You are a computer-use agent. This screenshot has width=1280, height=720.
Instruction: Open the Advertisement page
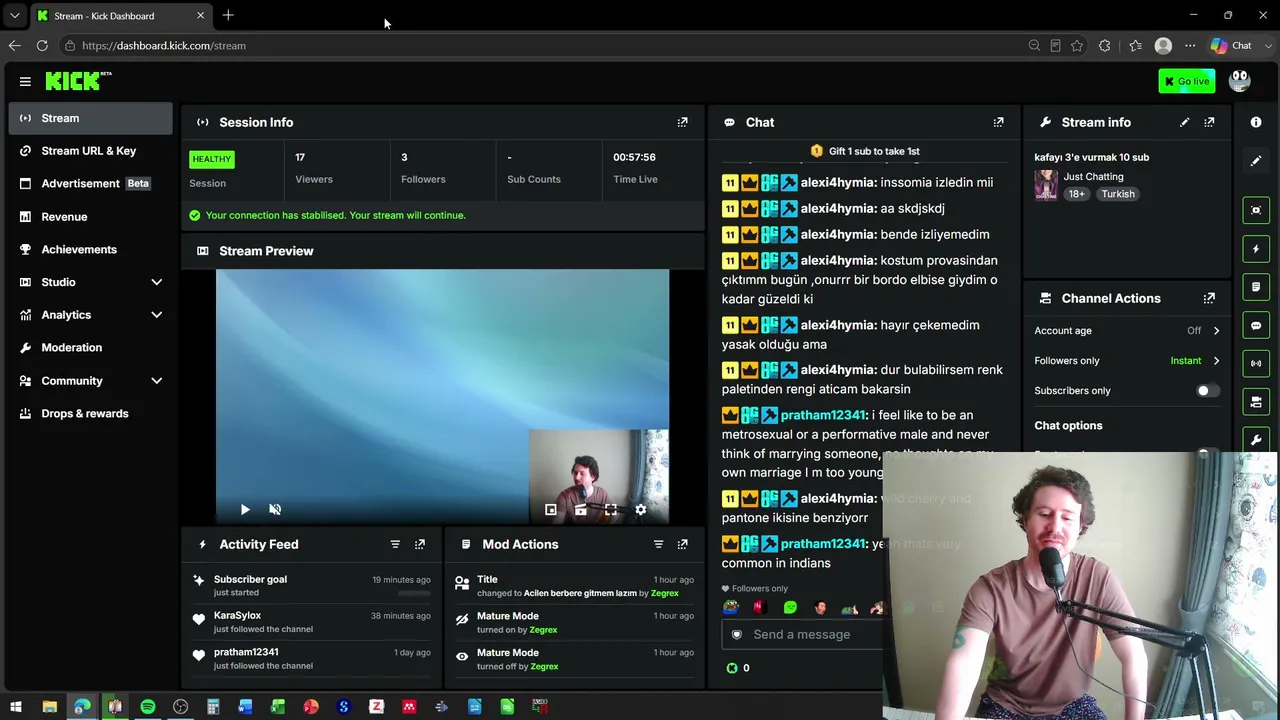[90, 184]
